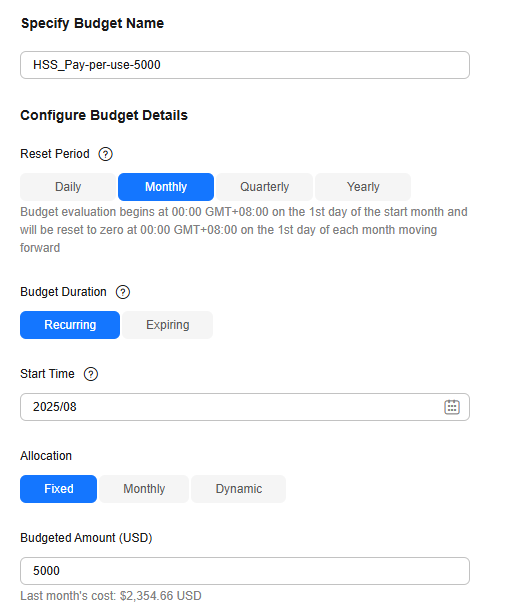Select the Reset Period label text

[x=55, y=154]
